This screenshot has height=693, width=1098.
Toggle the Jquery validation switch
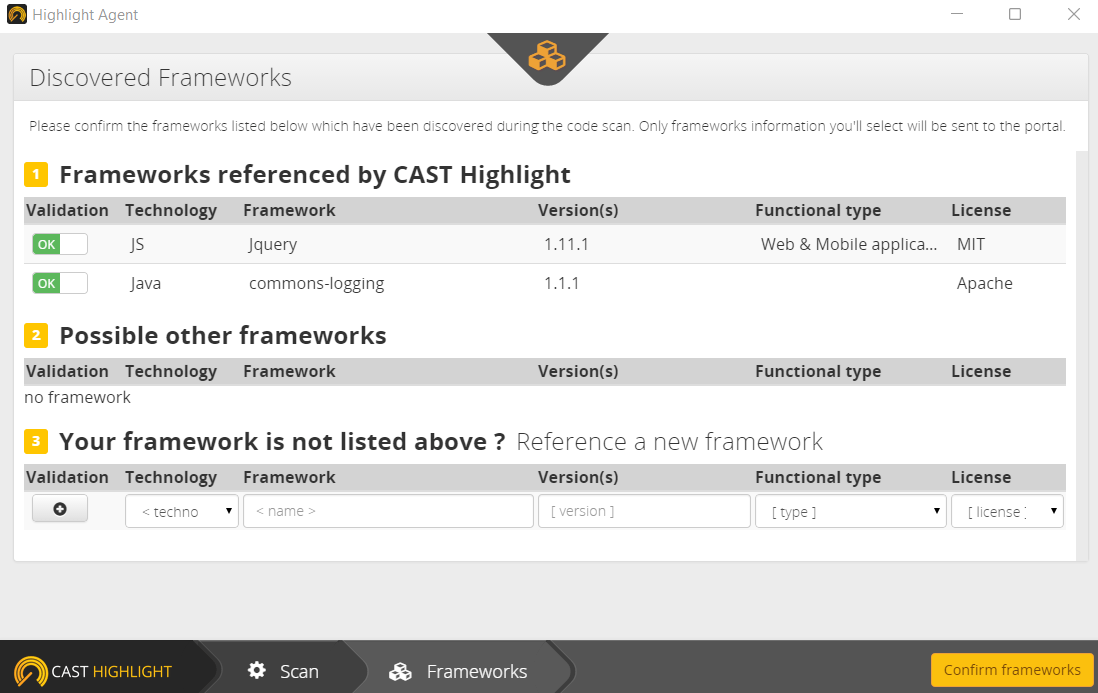(60, 244)
